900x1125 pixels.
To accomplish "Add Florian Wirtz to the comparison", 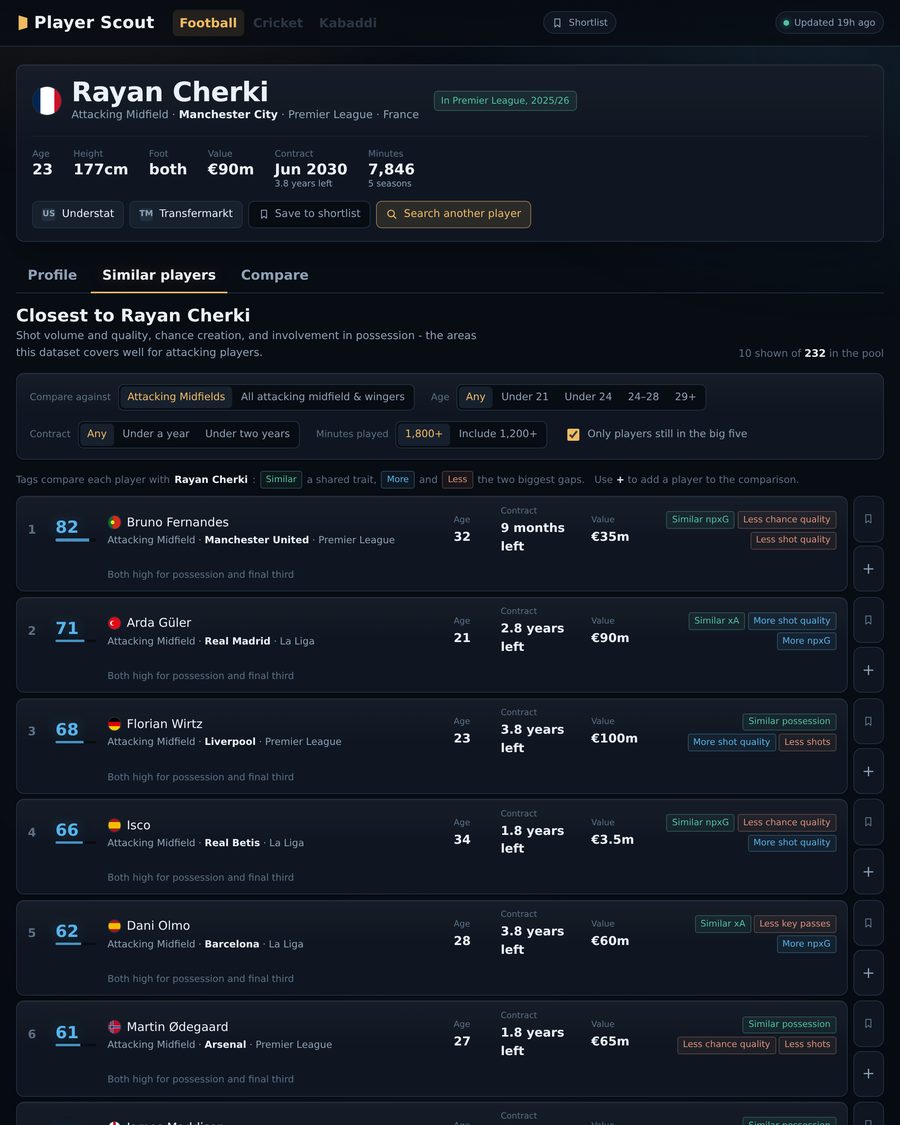I will [x=868, y=771].
